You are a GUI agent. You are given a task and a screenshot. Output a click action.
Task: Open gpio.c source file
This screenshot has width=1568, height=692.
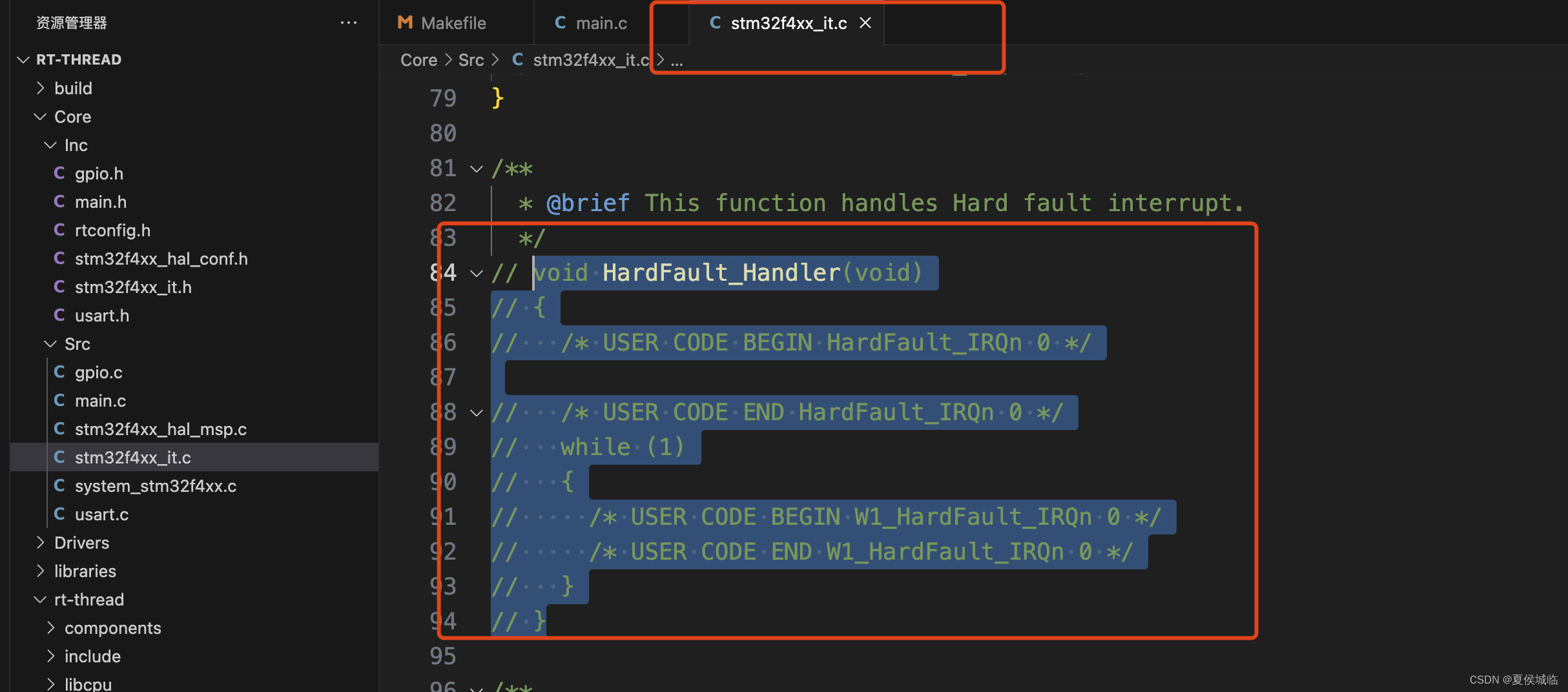[194, 372]
